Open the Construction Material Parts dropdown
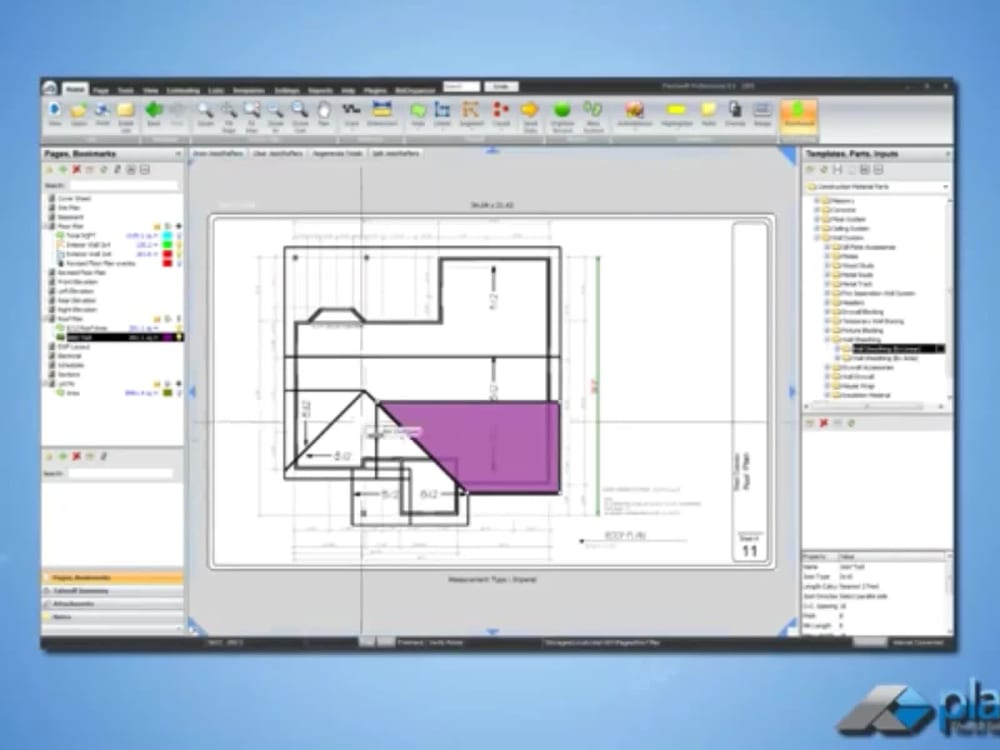The height and width of the screenshot is (750, 1000). pyautogui.click(x=946, y=186)
